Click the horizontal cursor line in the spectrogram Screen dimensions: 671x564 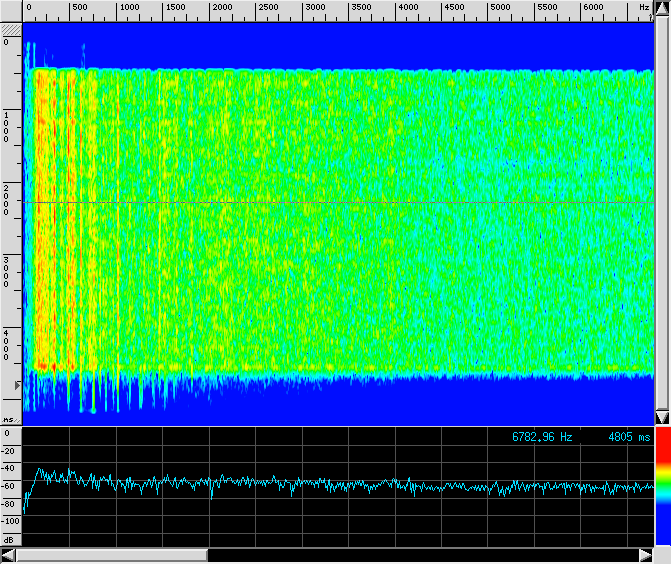click(x=340, y=203)
